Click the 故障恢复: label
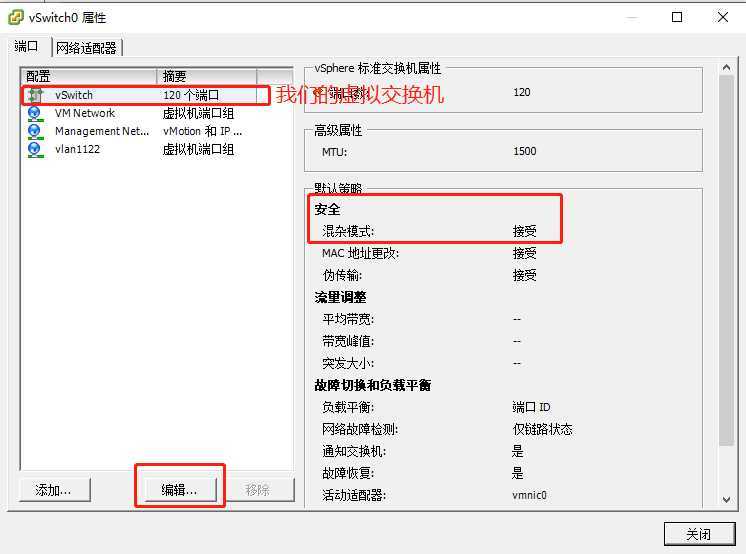The image size is (746, 554). click(348, 473)
